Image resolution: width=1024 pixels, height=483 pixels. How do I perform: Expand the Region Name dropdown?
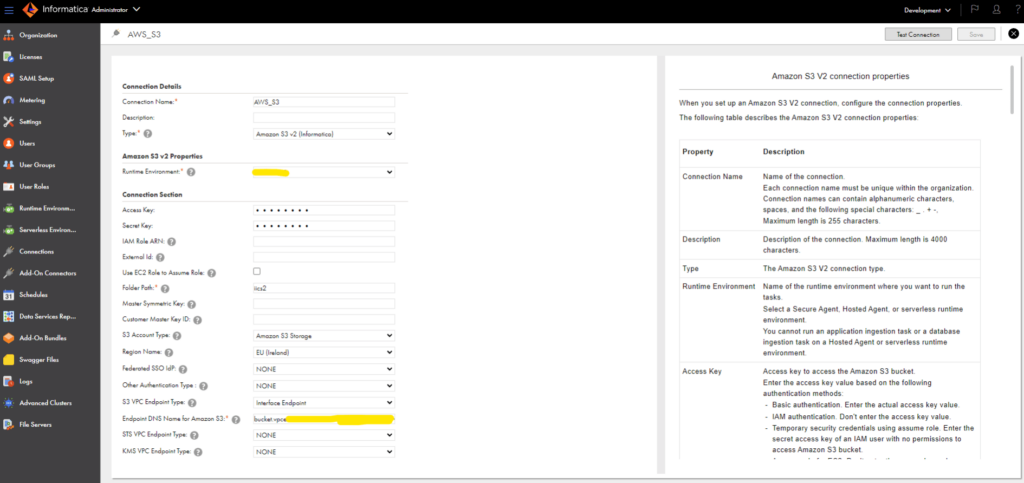point(324,351)
